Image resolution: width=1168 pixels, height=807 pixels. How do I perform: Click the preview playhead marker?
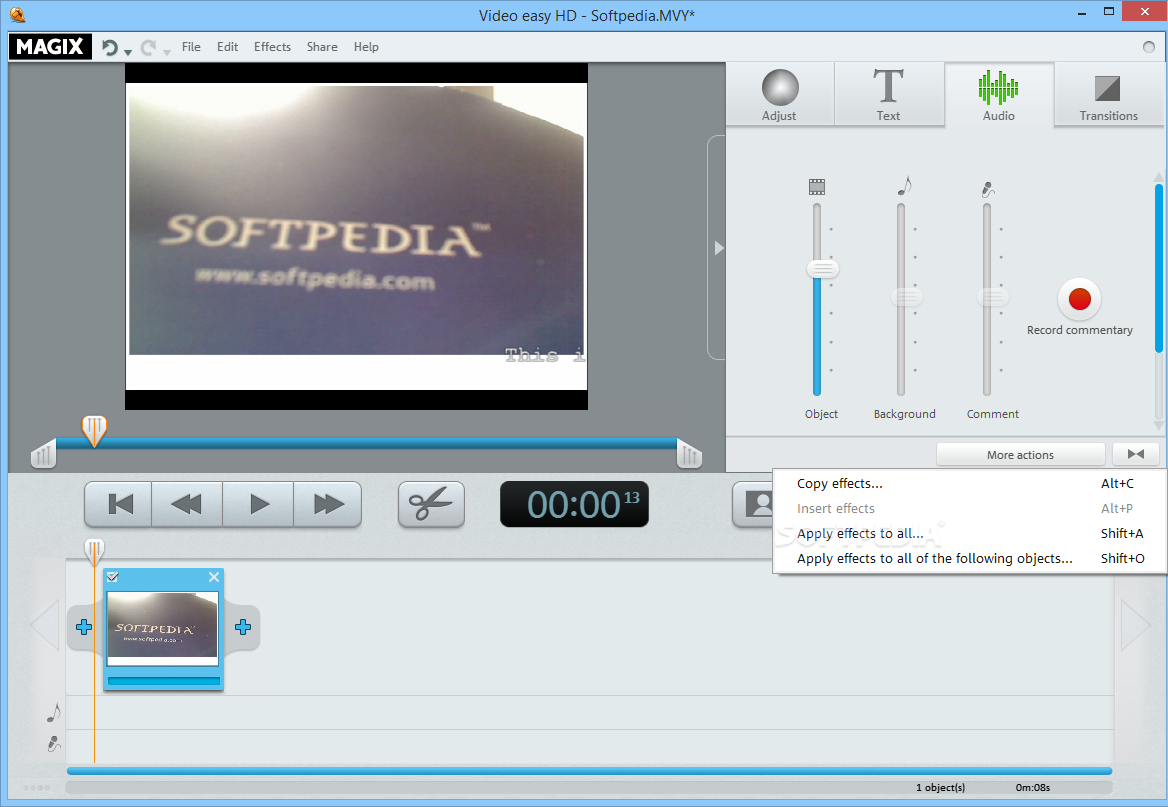[x=94, y=431]
